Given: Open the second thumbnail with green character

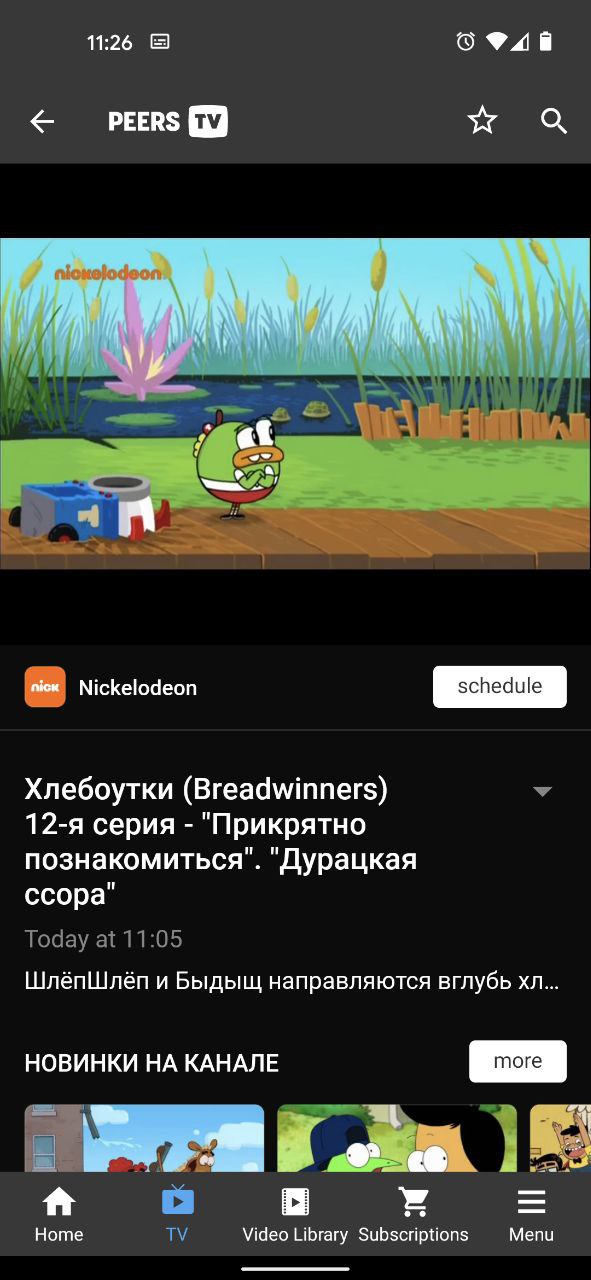Looking at the screenshot, I should coord(397,1138).
